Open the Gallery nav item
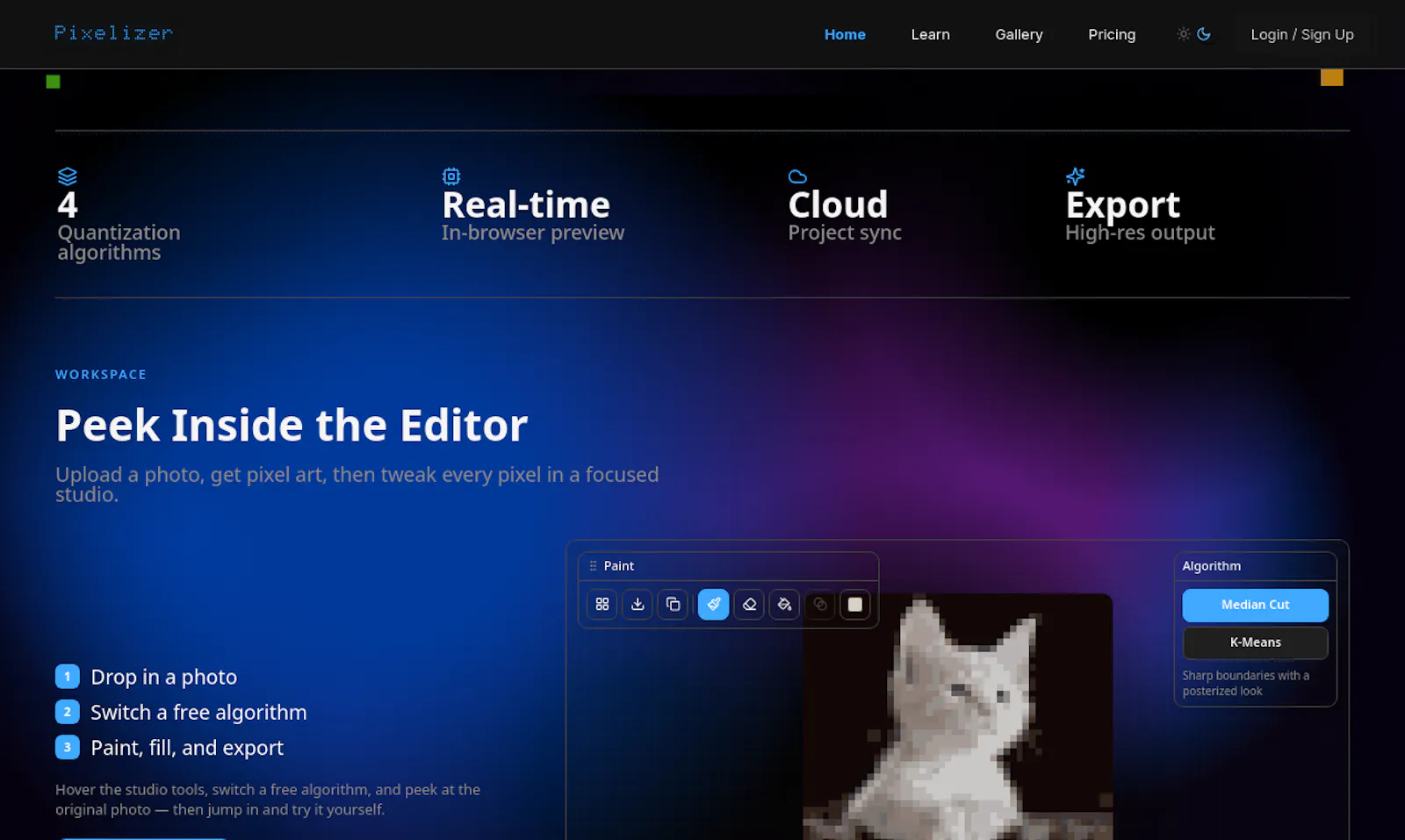 click(1019, 34)
